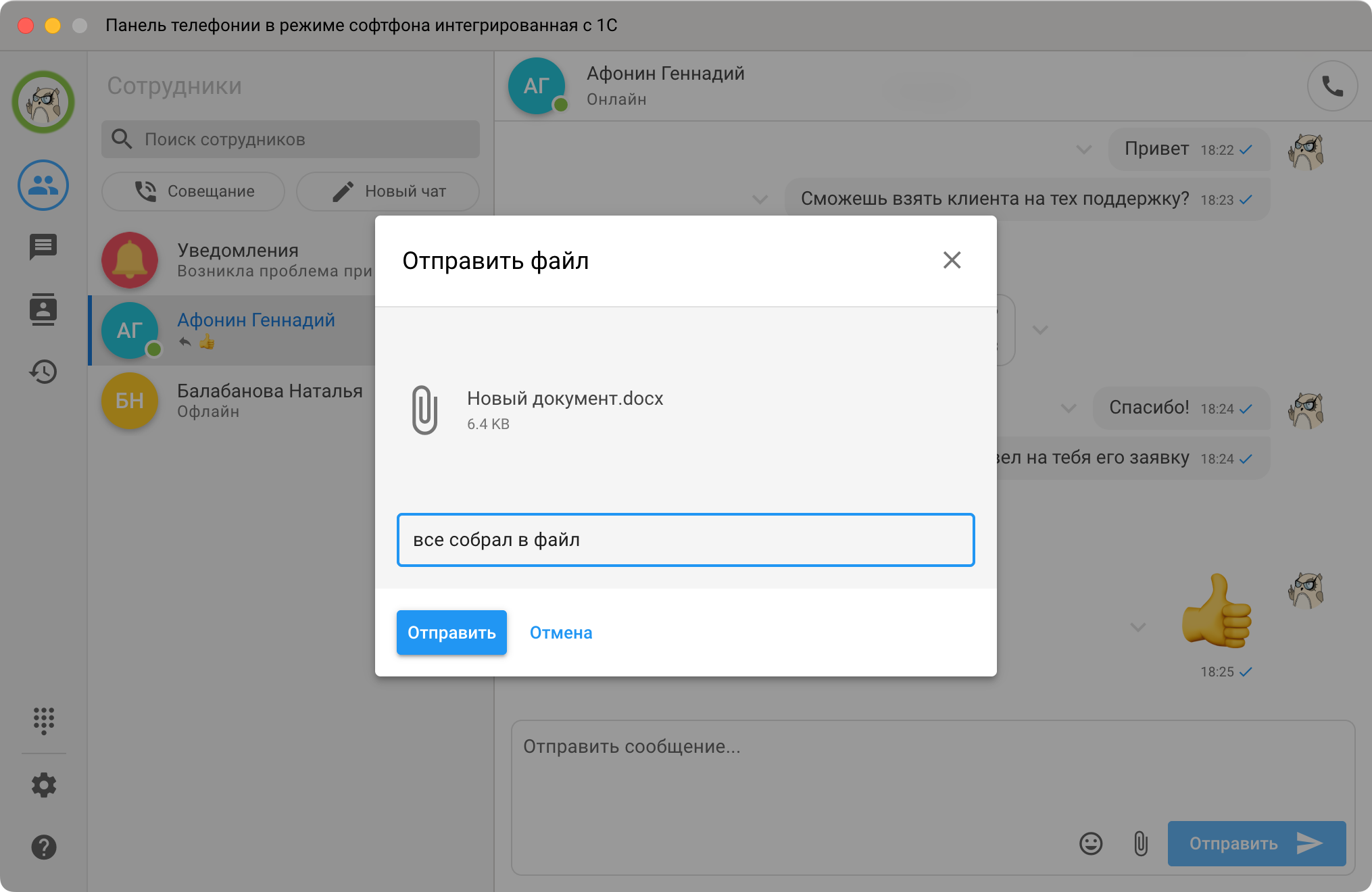
Task: Expand options chevron for Привет message
Action: 1083,149
